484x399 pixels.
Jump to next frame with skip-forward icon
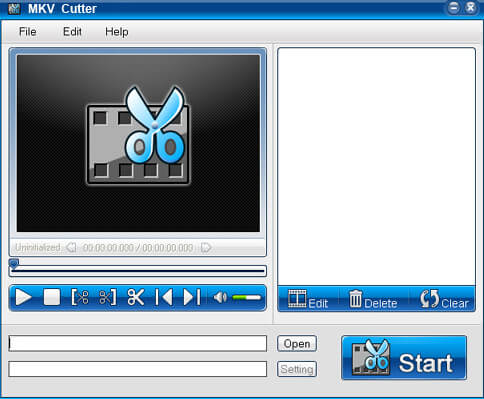[192, 297]
